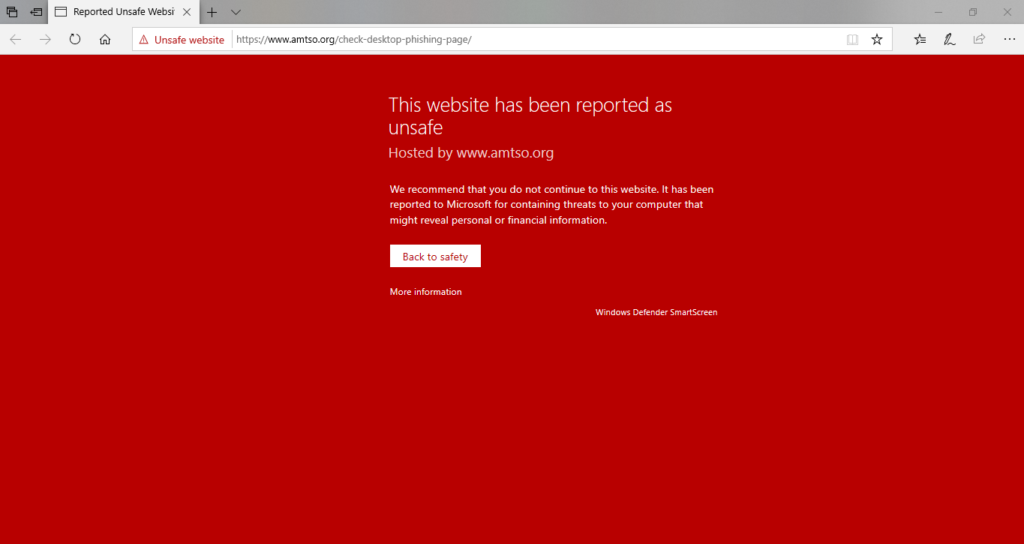The height and width of the screenshot is (544, 1024).
Task: Close the browser window
Action: [1006, 12]
